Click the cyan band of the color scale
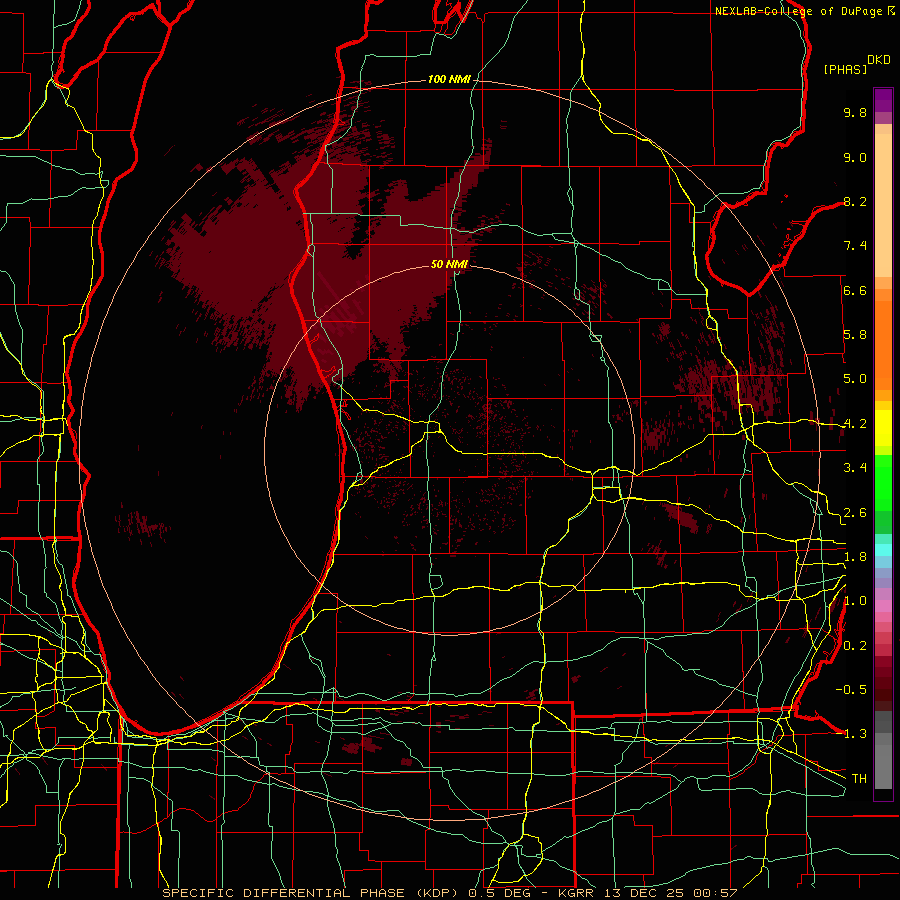Viewport: 900px width, 900px height. (x=883, y=550)
